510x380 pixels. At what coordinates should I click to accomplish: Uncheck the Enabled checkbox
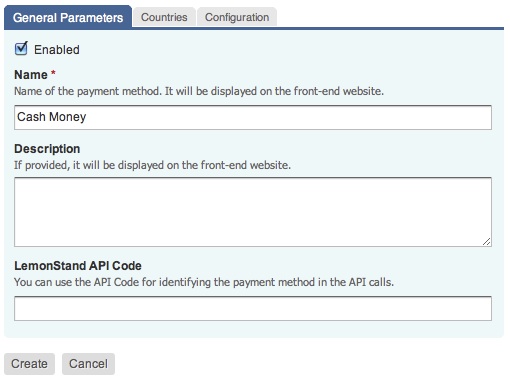(x=21, y=49)
